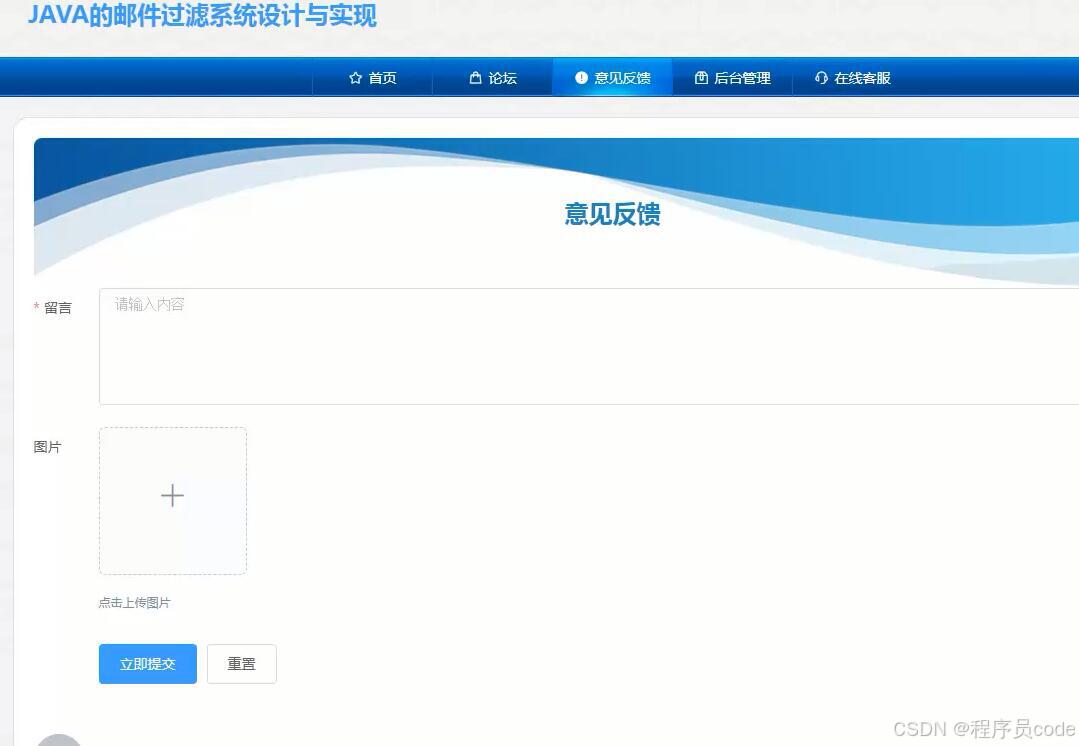Select the star icon on 首页 tab
The height and width of the screenshot is (746, 1079).
click(354, 78)
